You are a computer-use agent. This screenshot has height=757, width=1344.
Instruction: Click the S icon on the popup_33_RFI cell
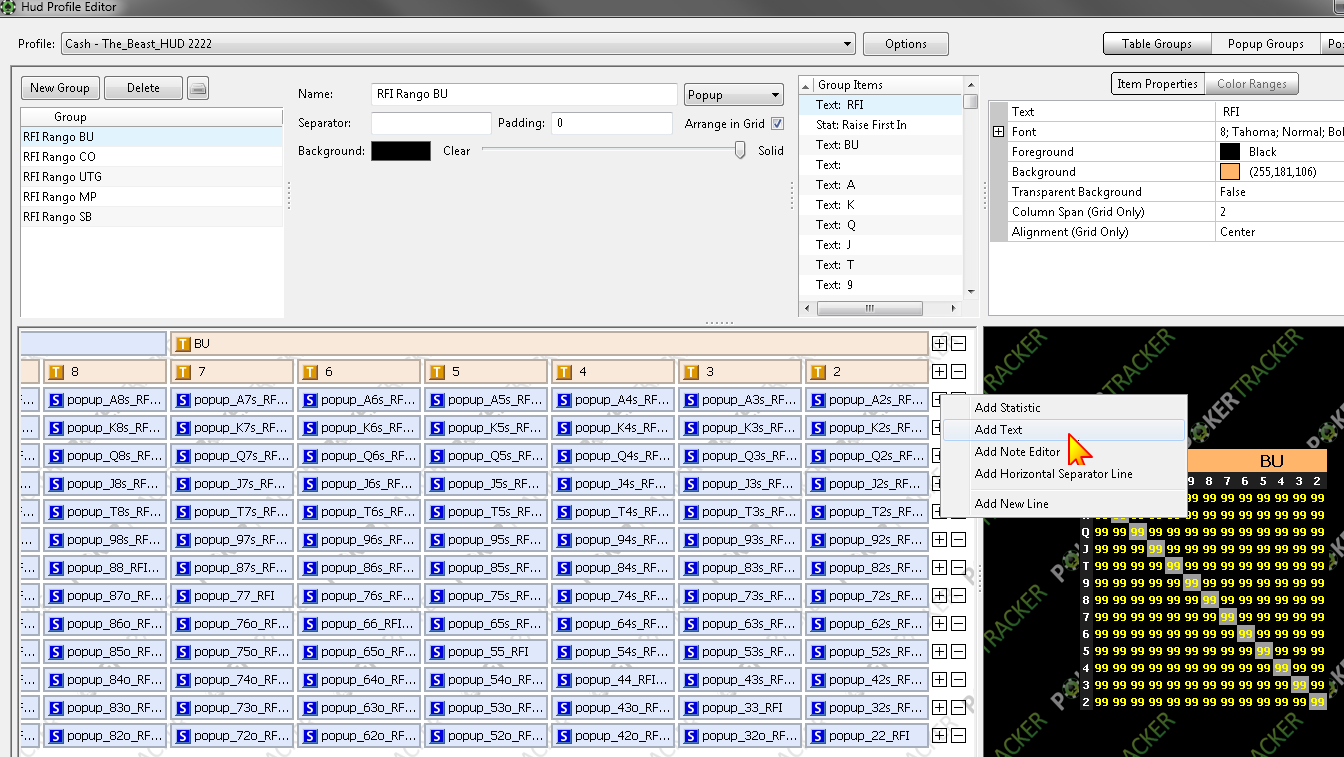point(691,708)
